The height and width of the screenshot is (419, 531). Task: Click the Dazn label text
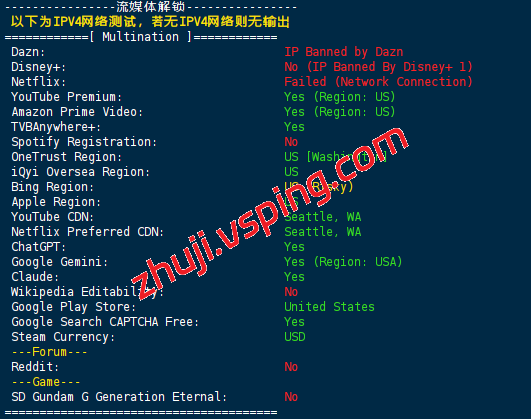click(x=28, y=52)
